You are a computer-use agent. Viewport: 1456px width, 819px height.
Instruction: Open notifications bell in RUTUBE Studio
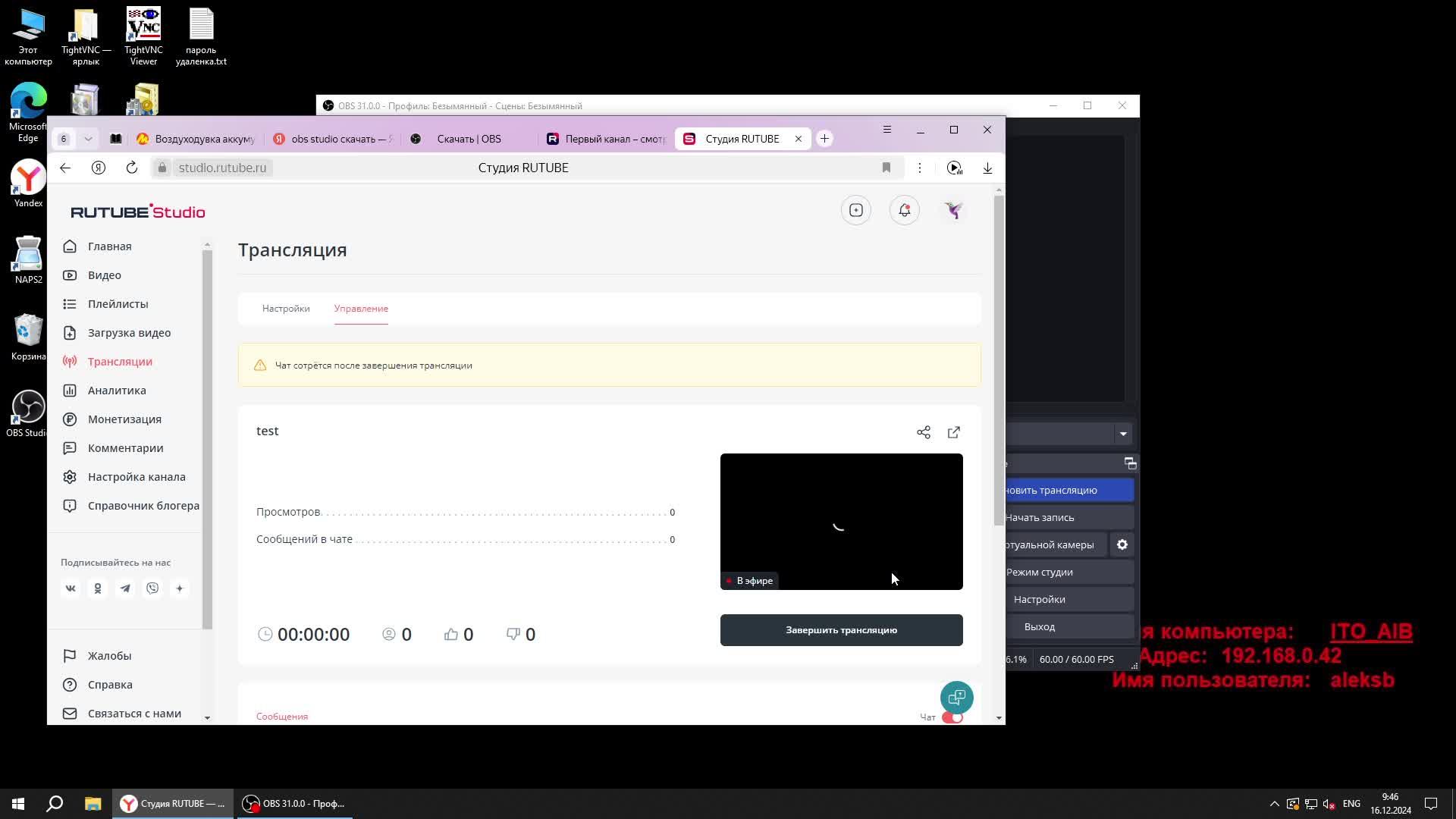(x=904, y=211)
